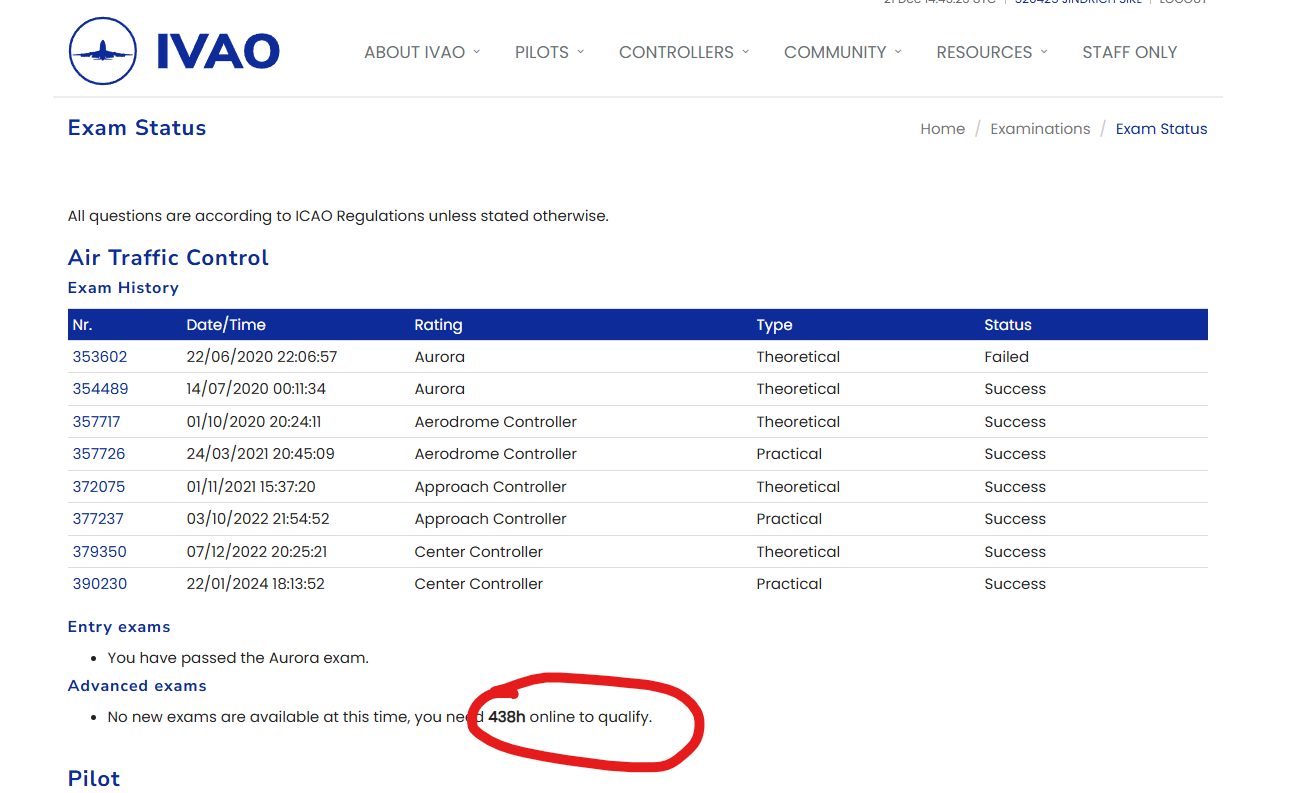Click the Air Traffic Control heading
The width and height of the screenshot is (1294, 793).
168,258
